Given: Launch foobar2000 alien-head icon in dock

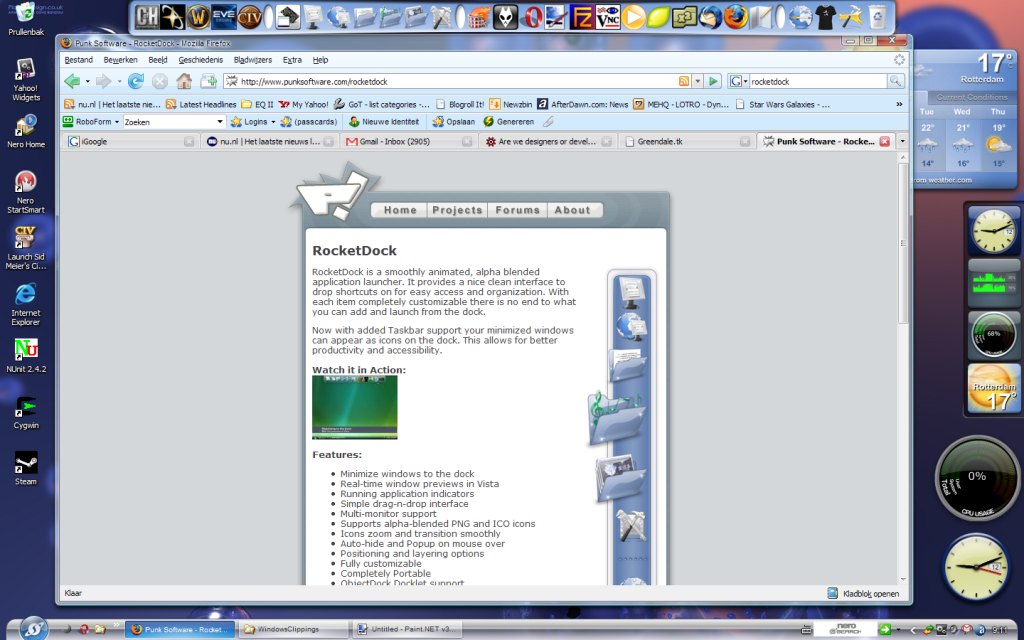Looking at the screenshot, I should (505, 17).
